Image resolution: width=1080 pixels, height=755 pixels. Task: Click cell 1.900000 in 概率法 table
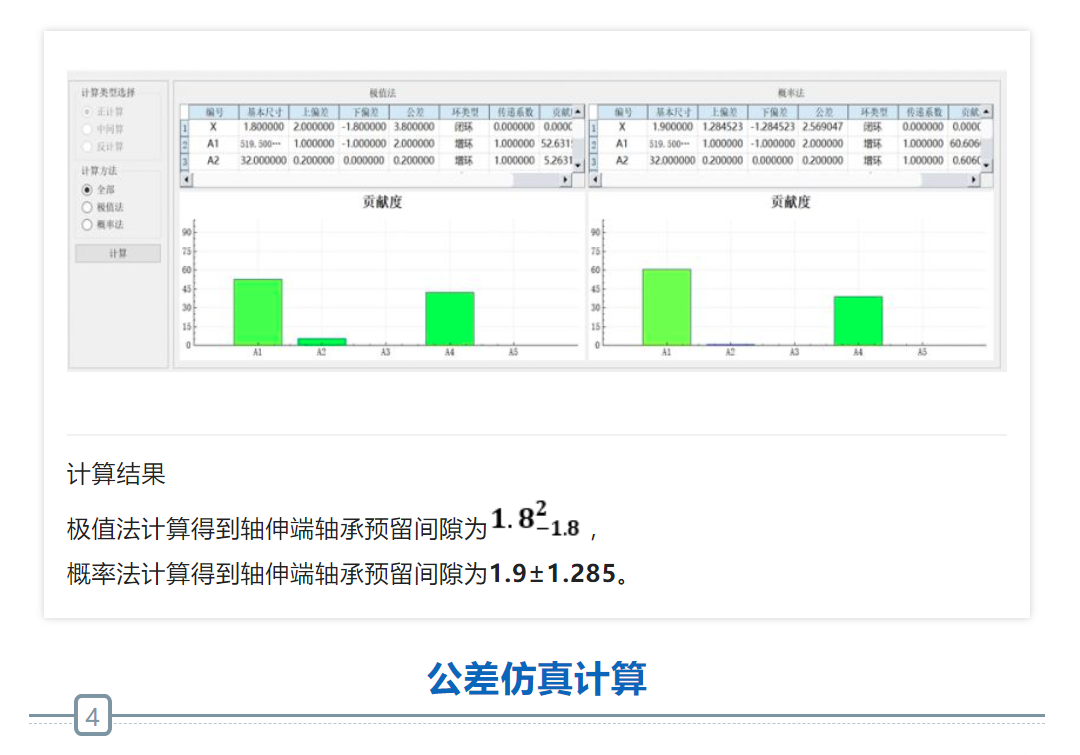(673, 127)
